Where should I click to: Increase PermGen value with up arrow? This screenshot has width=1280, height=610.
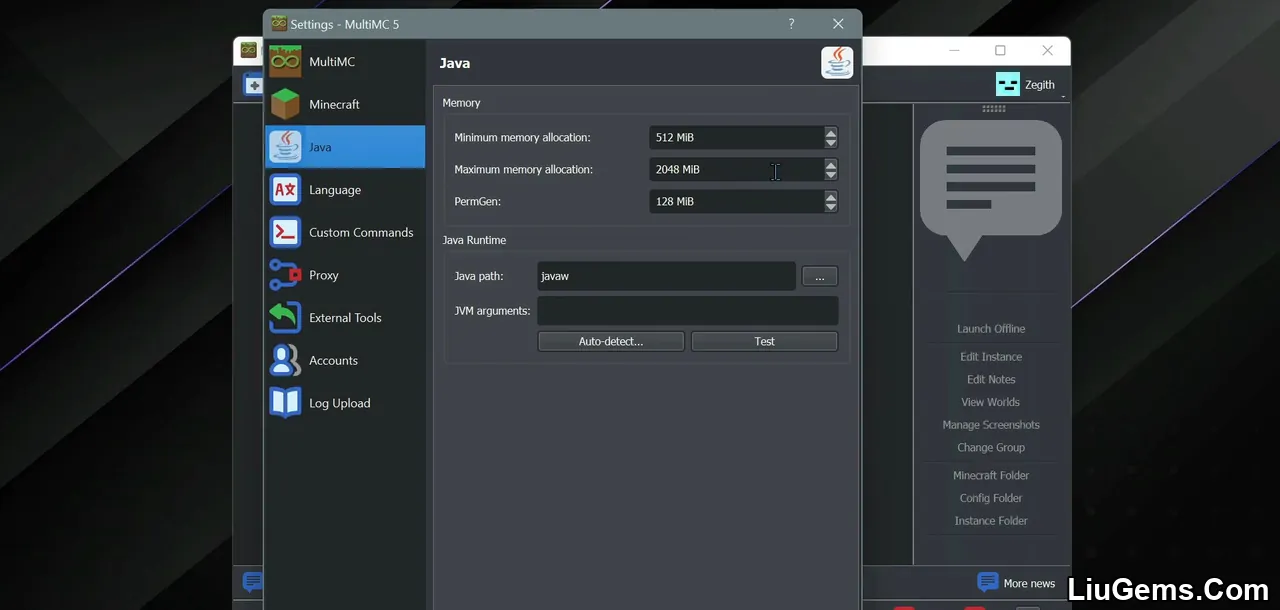[x=831, y=196]
